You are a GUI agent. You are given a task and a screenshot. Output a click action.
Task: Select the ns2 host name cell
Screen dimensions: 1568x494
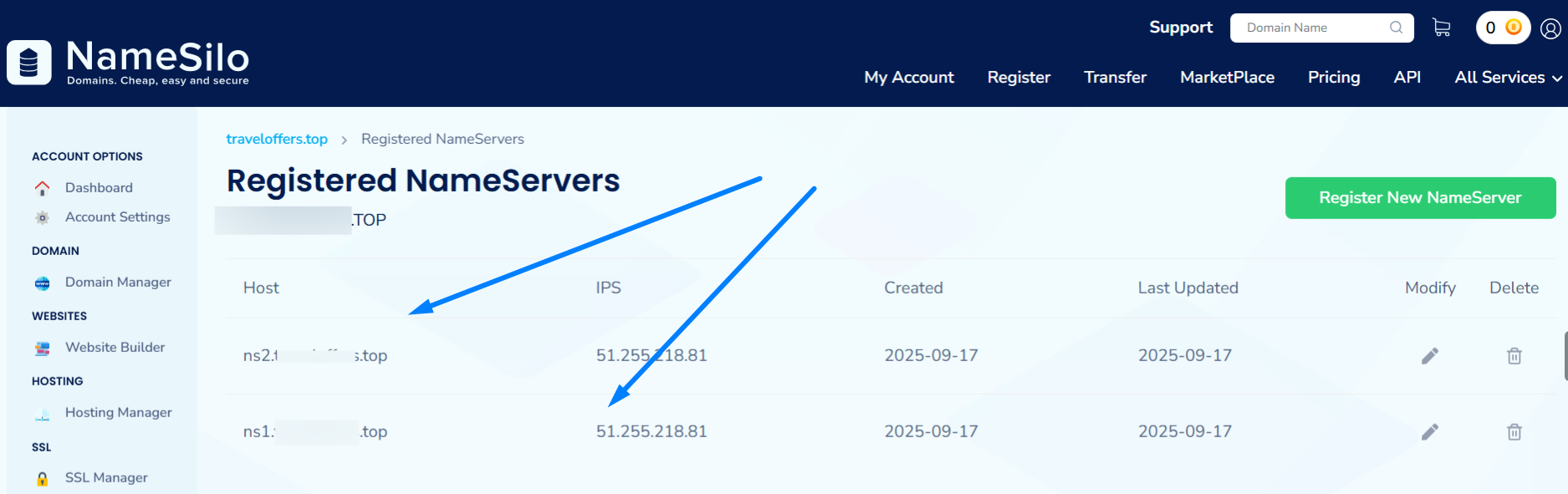(x=315, y=355)
